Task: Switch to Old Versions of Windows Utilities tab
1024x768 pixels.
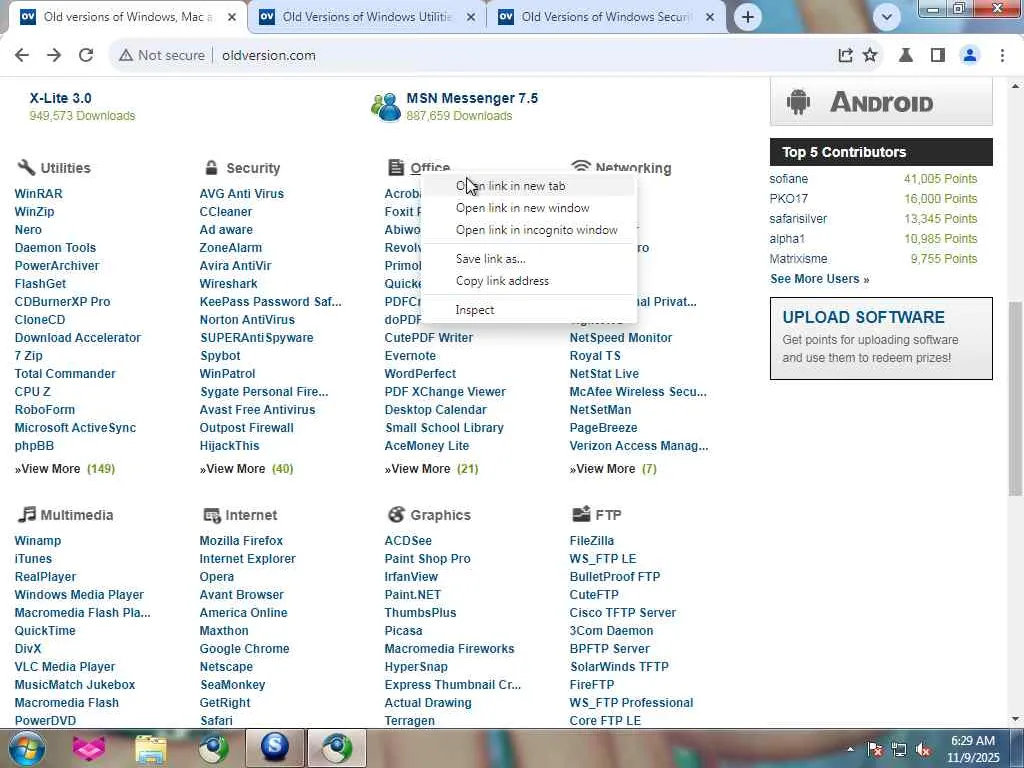Action: tap(367, 17)
